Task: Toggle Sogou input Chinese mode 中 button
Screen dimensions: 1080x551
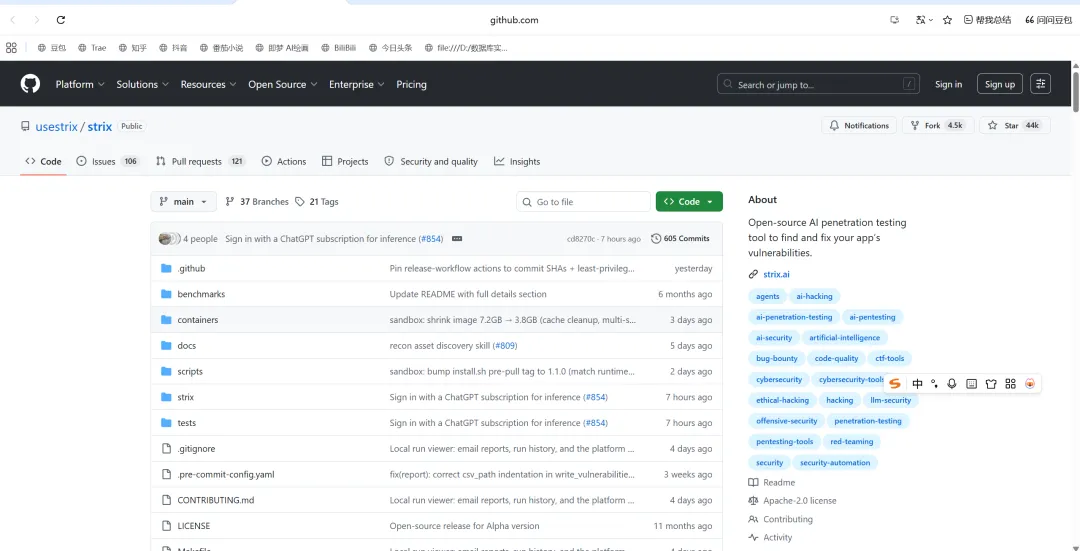Action: click(917, 384)
